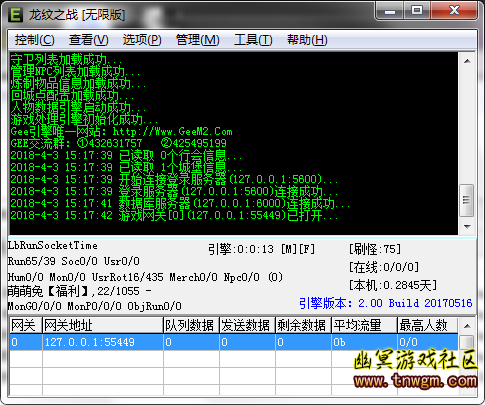Click the 炼制物品信息加载成功 log line

click(x=78, y=84)
